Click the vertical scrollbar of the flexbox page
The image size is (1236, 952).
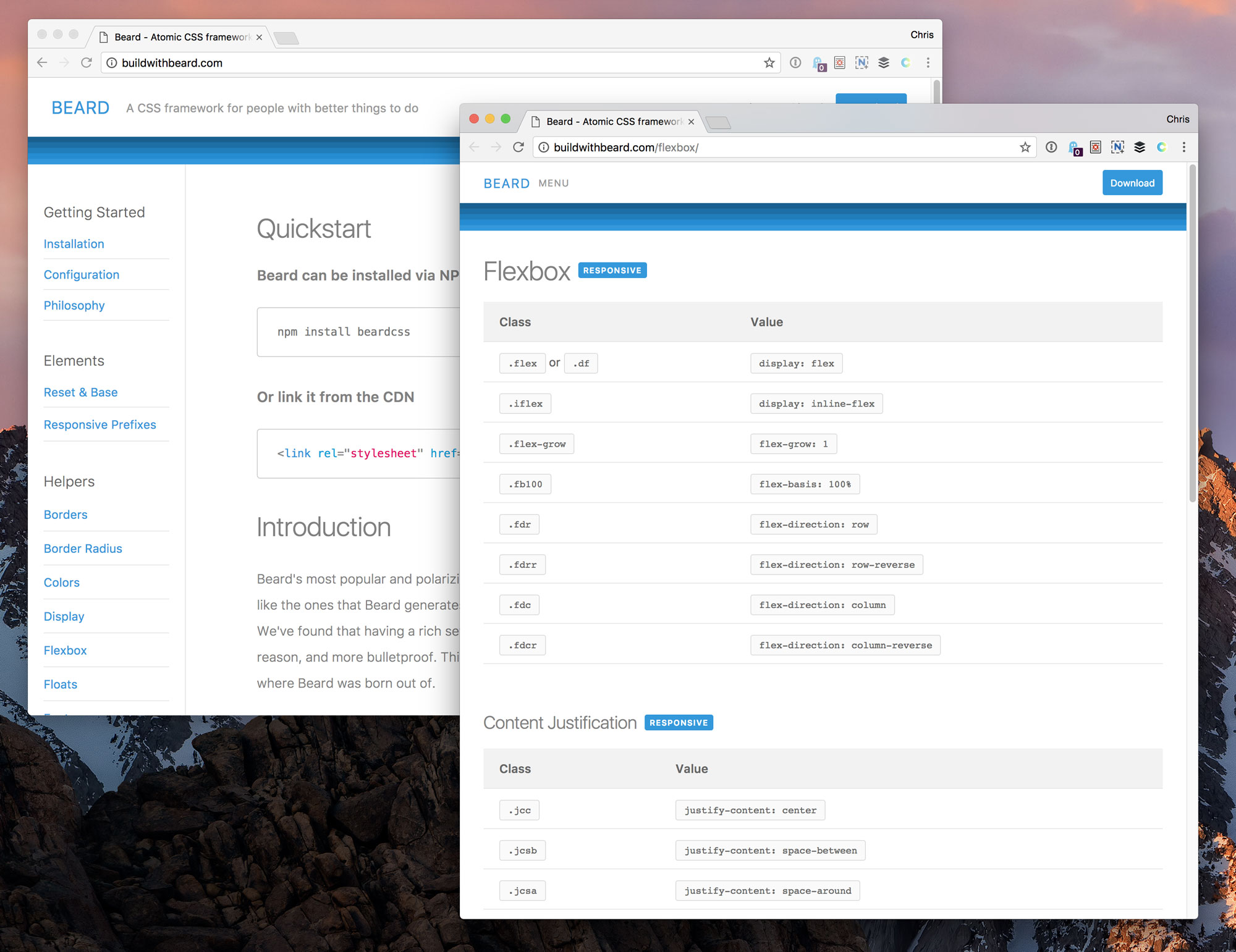point(1192,334)
